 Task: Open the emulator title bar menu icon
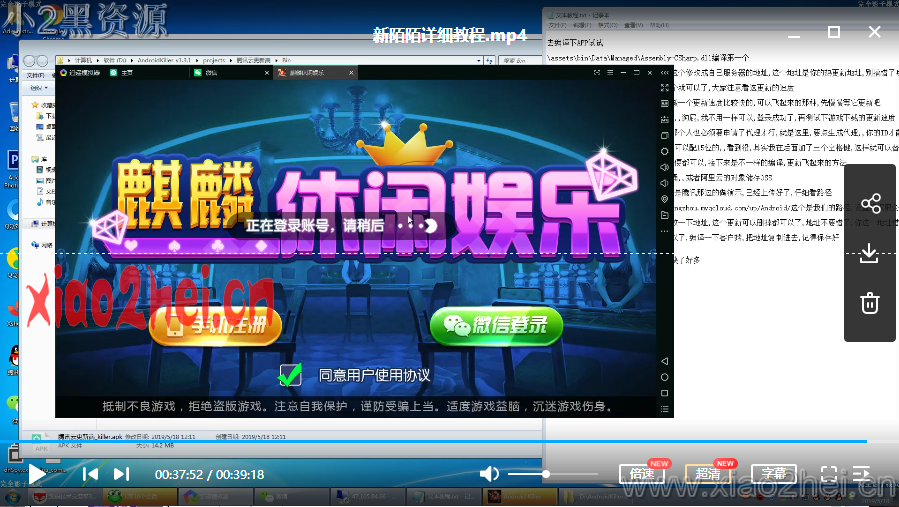click(609, 73)
